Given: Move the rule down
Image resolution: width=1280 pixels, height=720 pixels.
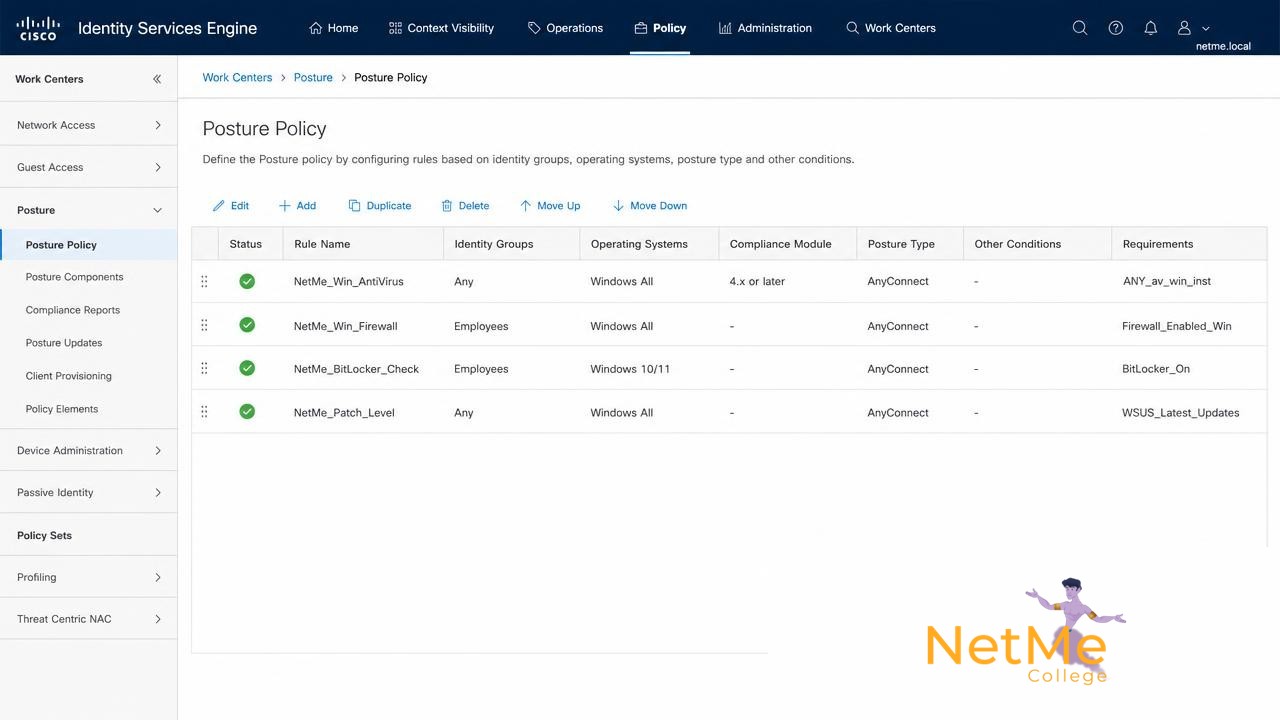Looking at the screenshot, I should coord(650,206).
